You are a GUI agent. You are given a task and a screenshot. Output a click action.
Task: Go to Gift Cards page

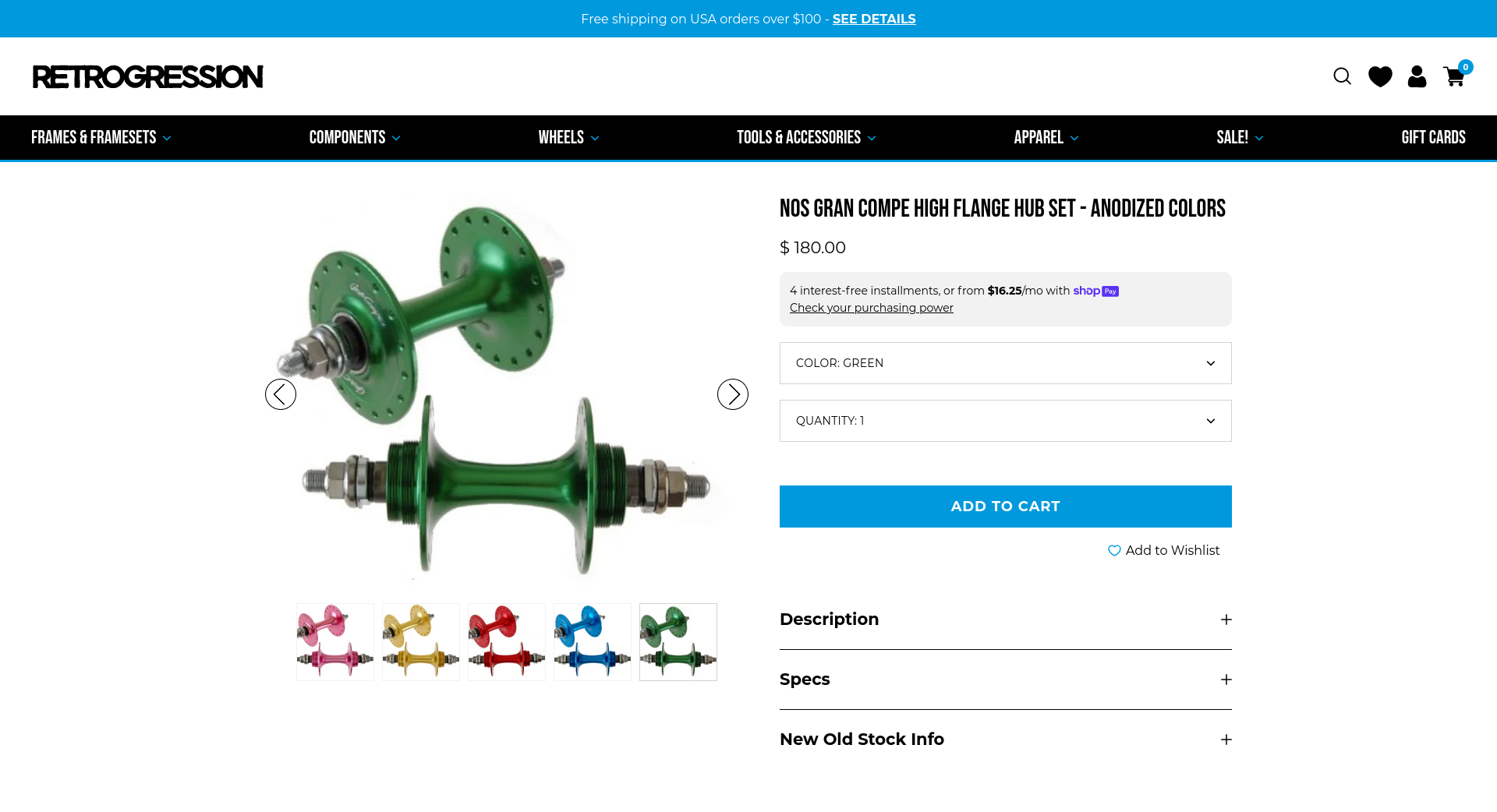coord(1433,137)
